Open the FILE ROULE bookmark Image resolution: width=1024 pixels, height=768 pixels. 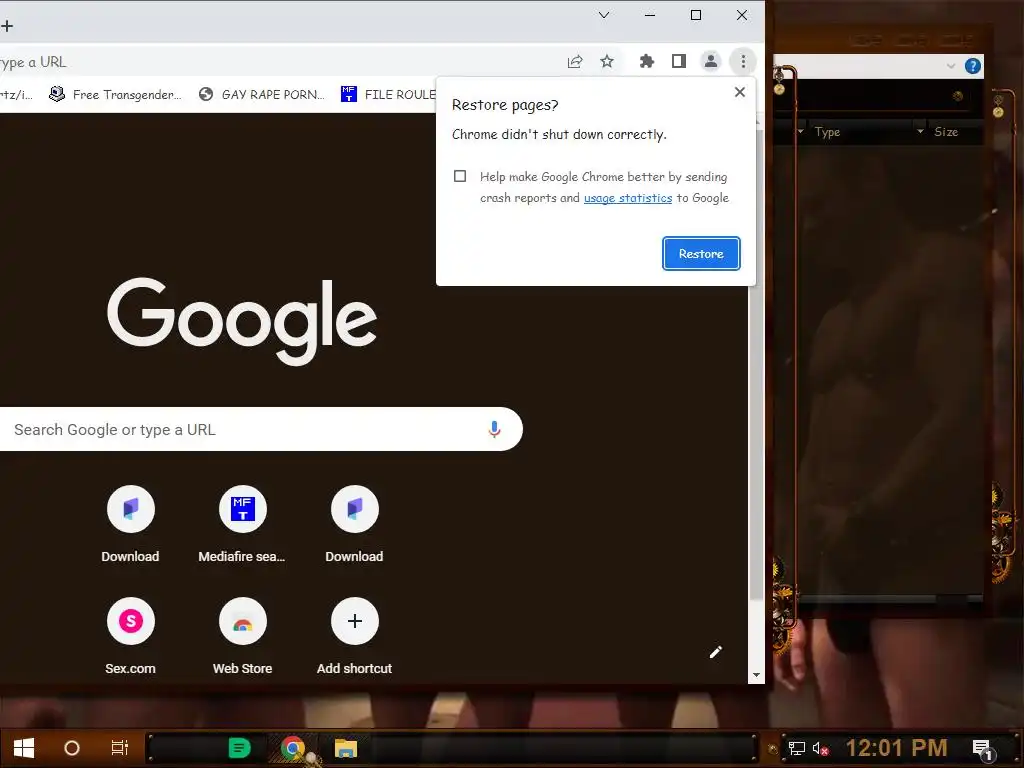pos(389,95)
